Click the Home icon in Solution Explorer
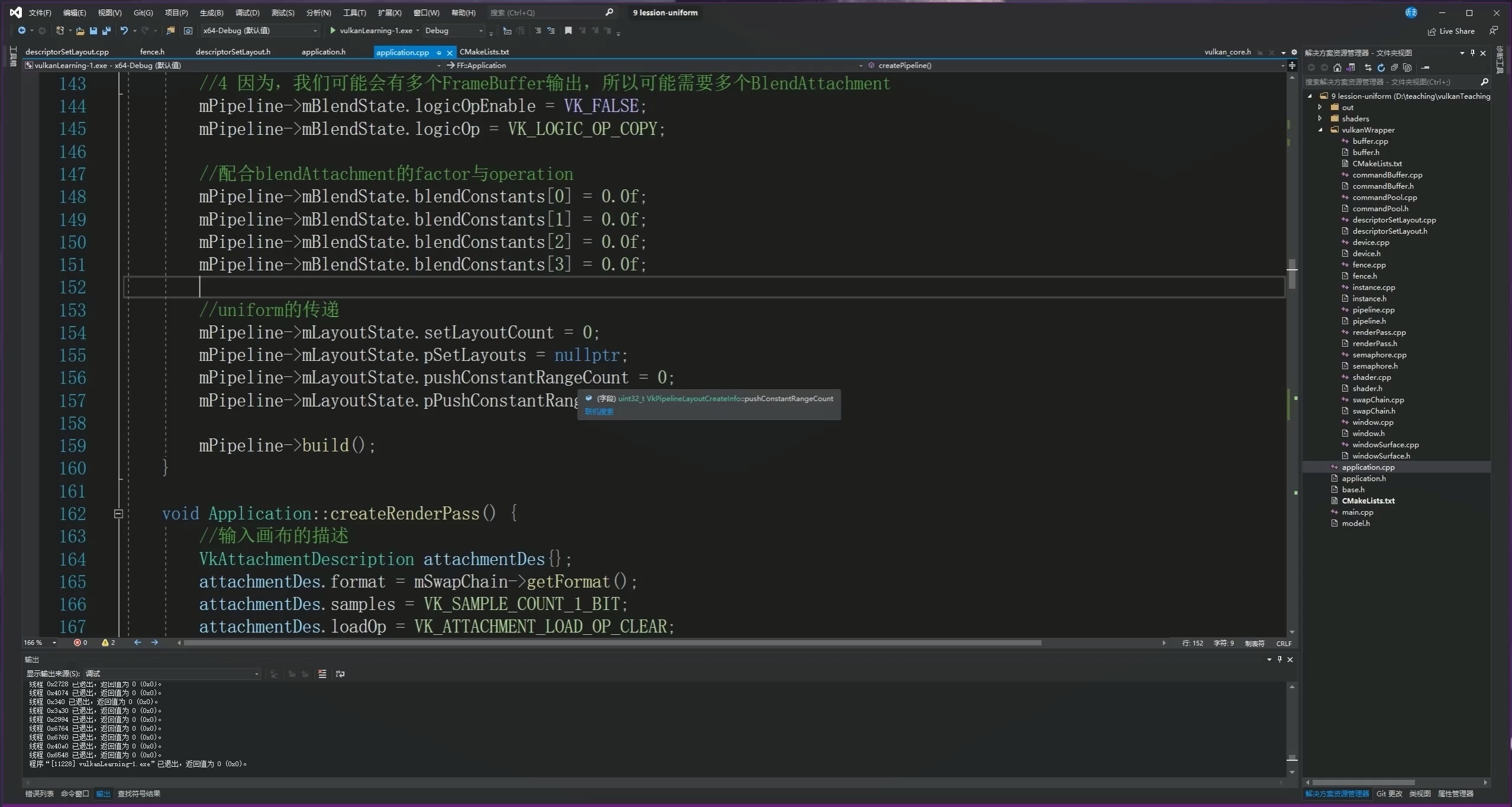Image resolution: width=1512 pixels, height=807 pixels. (1337, 67)
